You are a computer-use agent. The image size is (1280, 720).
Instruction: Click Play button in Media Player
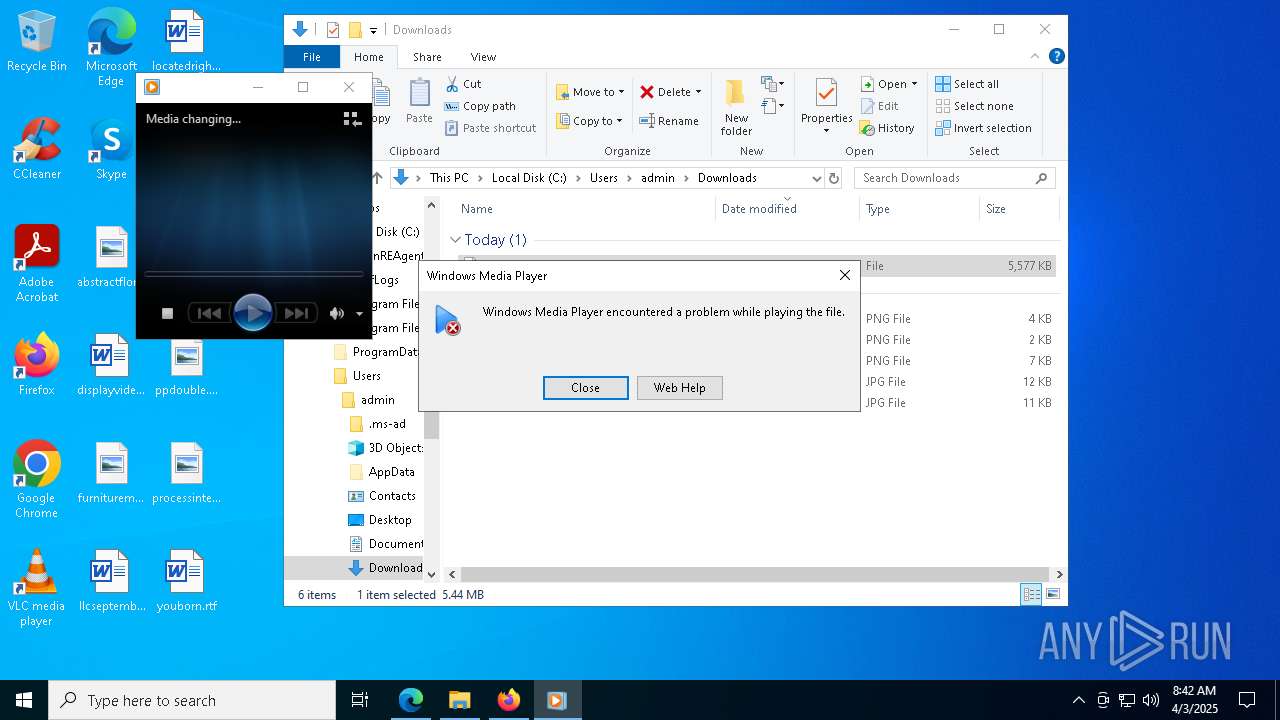(252, 313)
